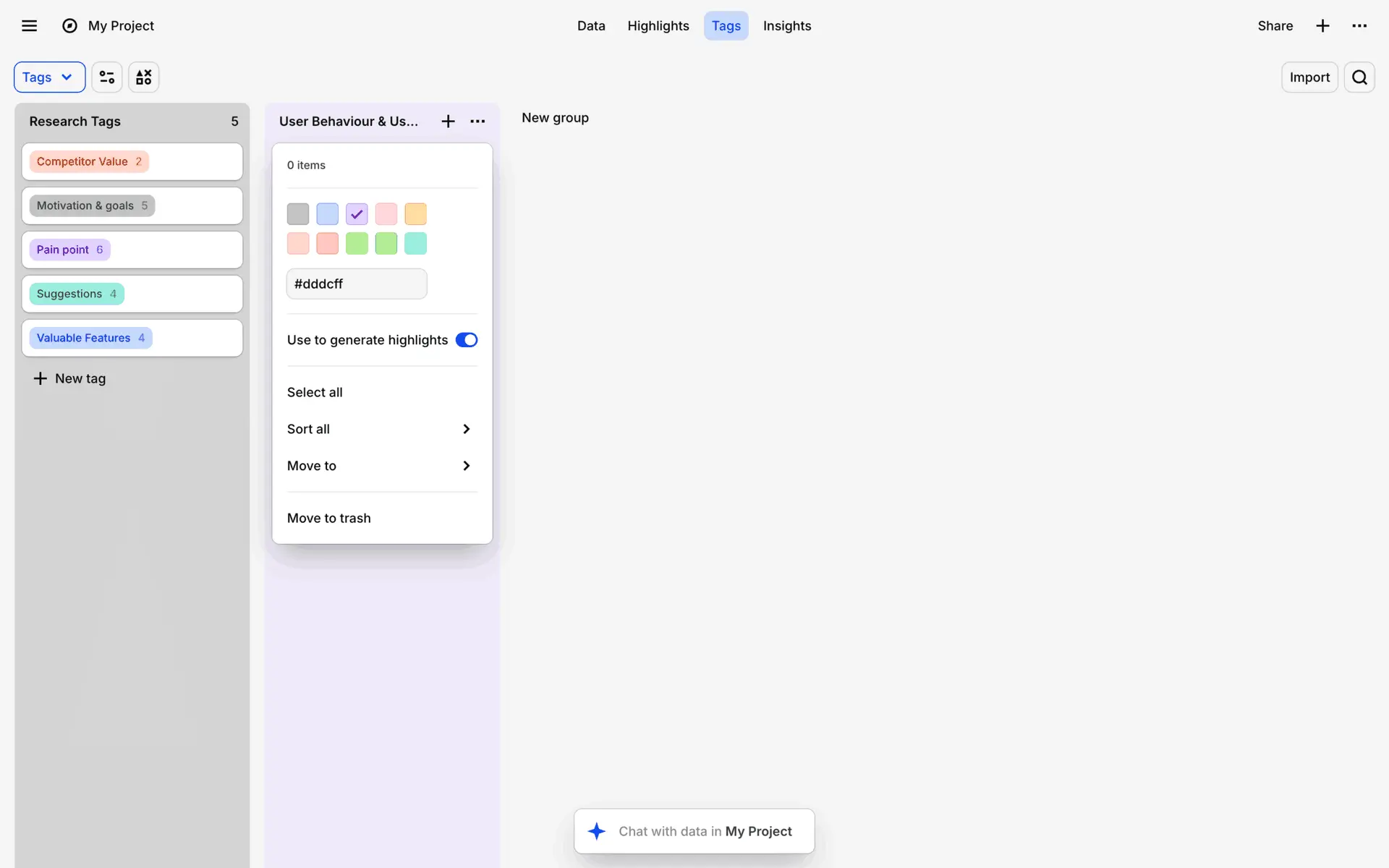Click the Chat with data sparkle icon
Viewport: 1389px width, 868px height.
(597, 831)
